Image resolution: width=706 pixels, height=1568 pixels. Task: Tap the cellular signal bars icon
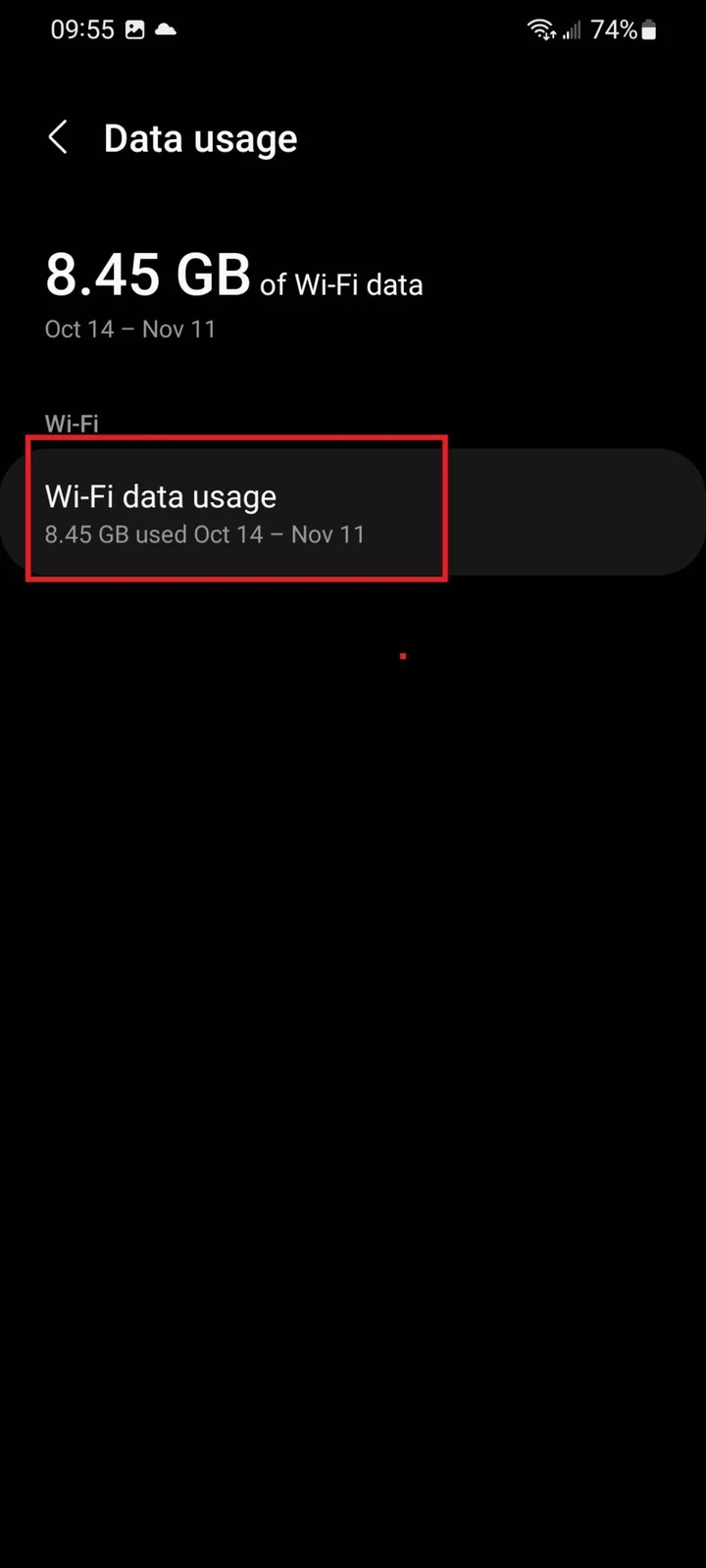point(572,31)
